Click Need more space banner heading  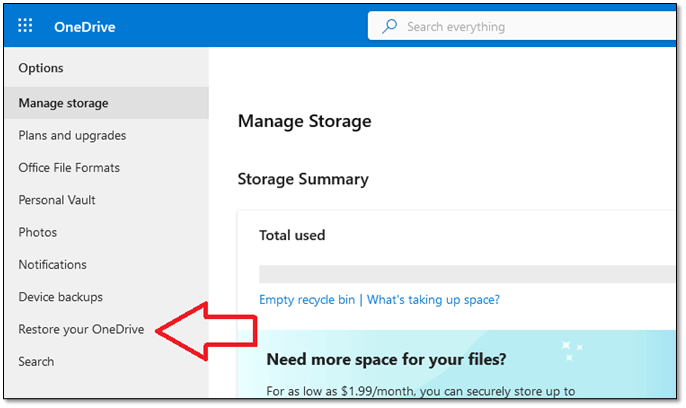pyautogui.click(x=386, y=358)
